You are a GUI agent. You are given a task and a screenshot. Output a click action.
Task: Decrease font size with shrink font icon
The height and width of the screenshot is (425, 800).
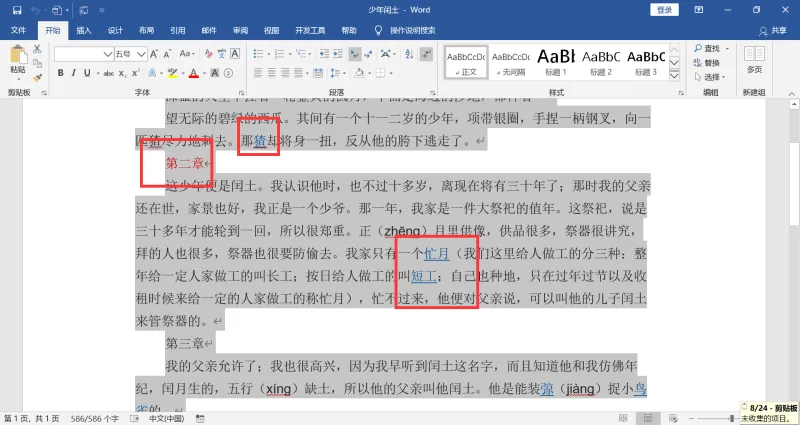[167, 54]
